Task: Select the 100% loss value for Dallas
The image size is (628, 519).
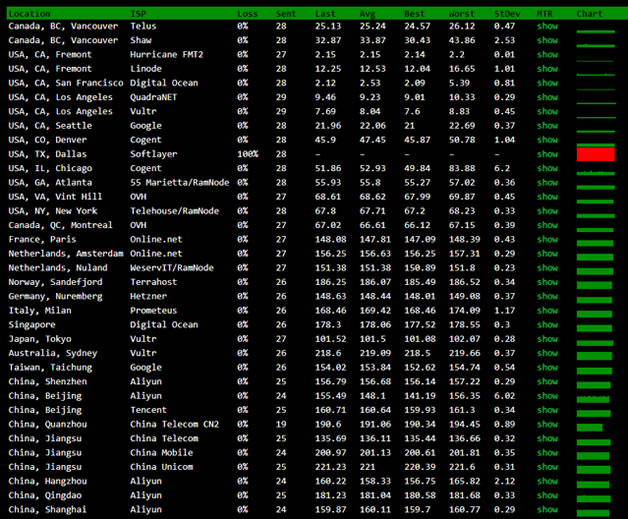Action: click(x=248, y=154)
